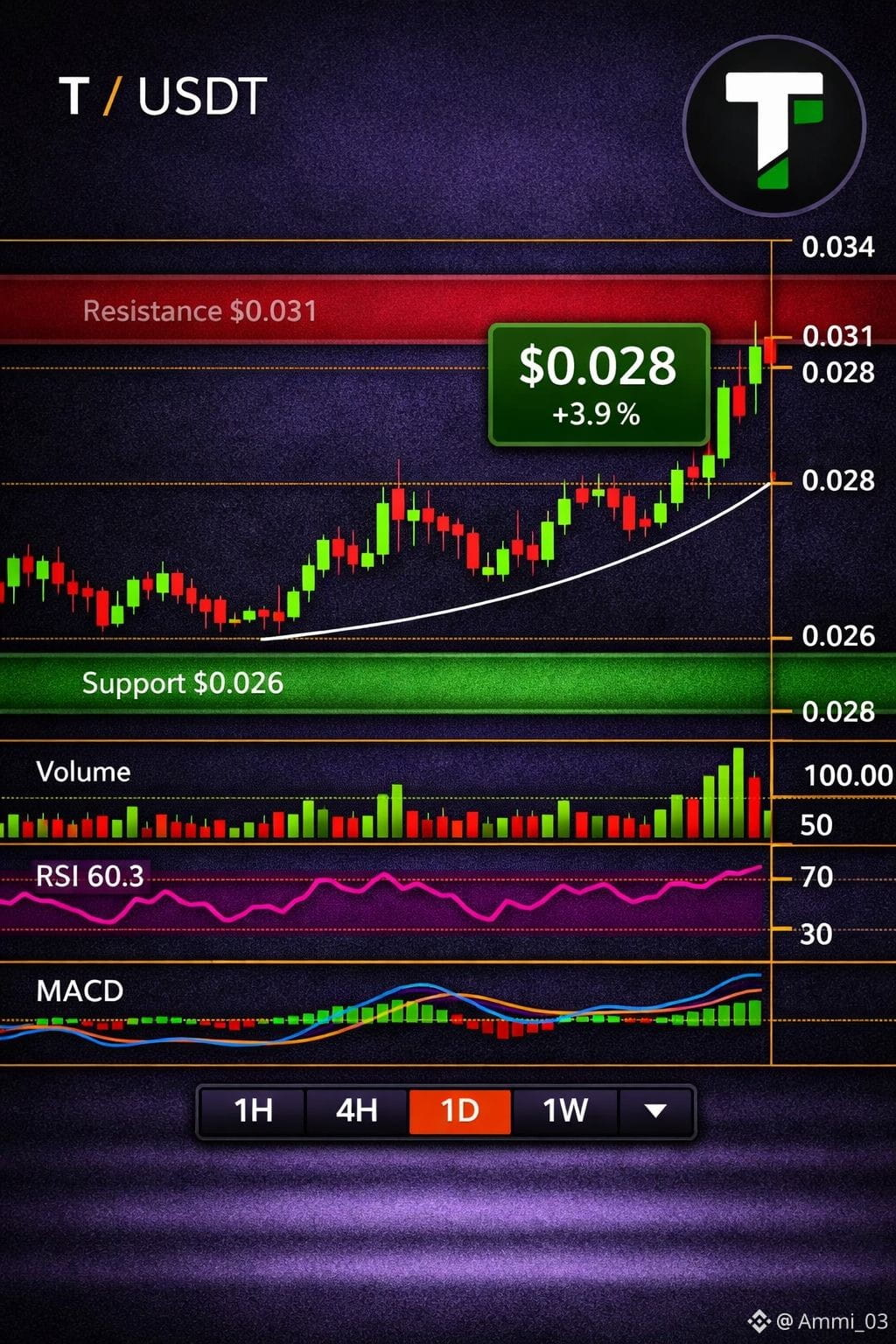This screenshot has width=896, height=1344.
Task: Click the 50 volume axis value
Action: tap(816, 825)
